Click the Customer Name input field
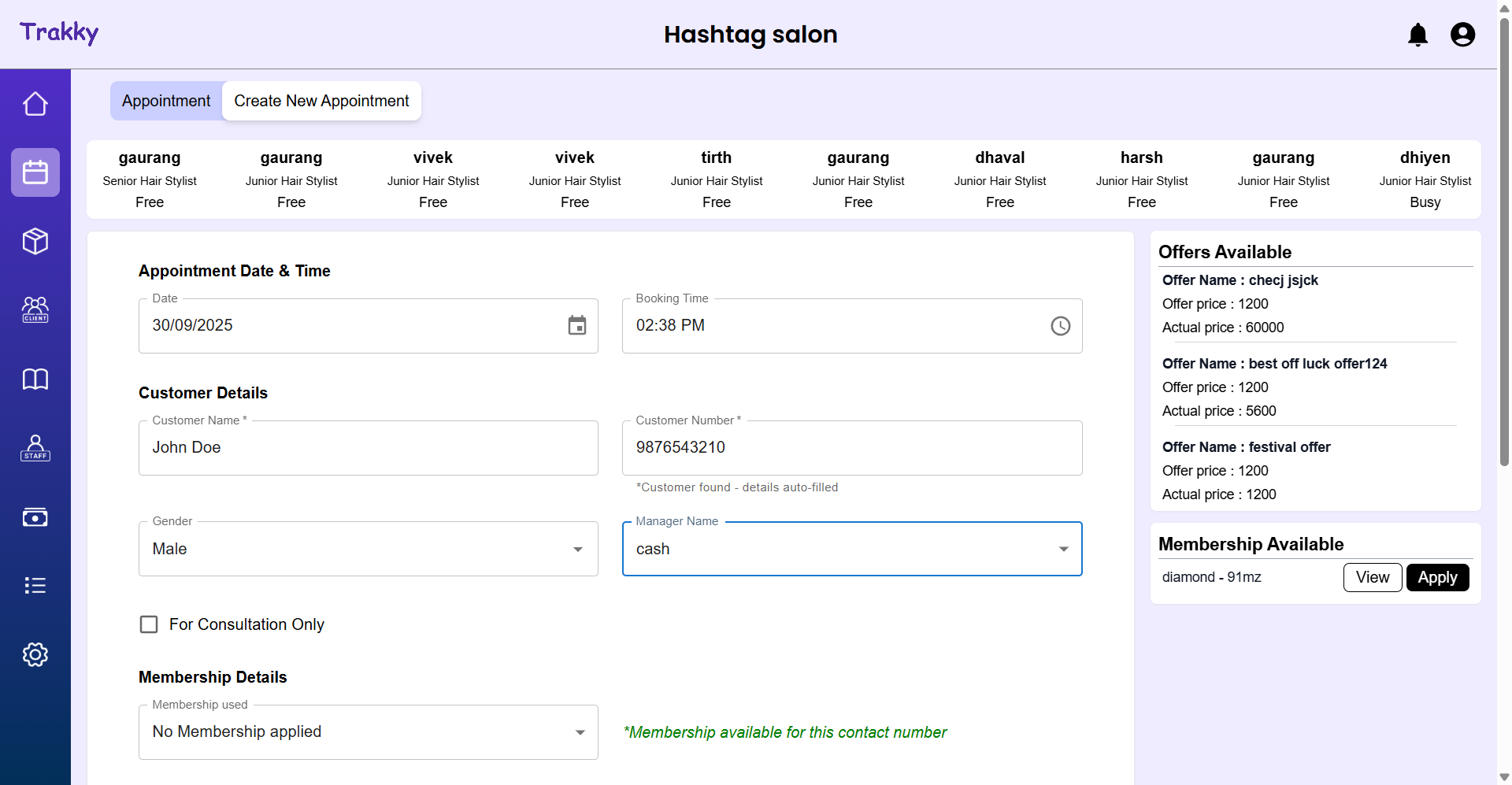The width and height of the screenshot is (1512, 785). (x=368, y=448)
